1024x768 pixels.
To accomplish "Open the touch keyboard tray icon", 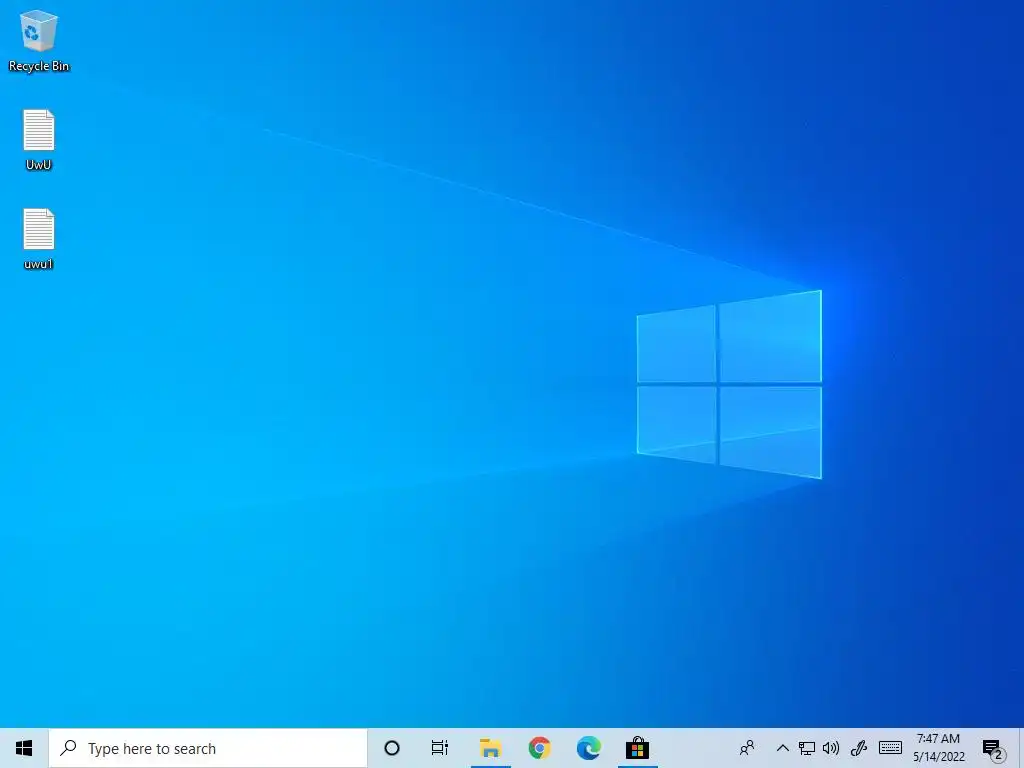I will coord(890,748).
